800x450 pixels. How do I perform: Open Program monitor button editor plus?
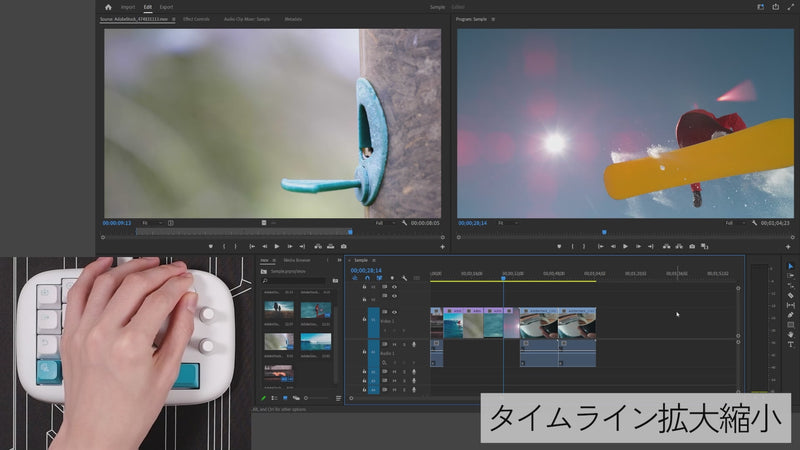point(788,247)
